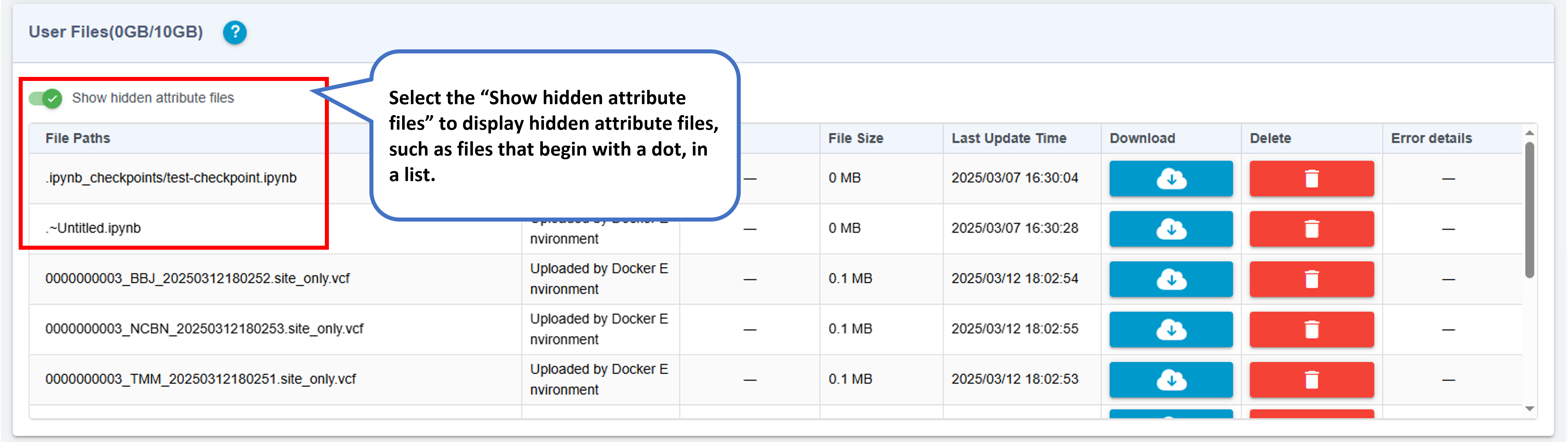Click the Download column header
Viewport: 1568px width, 442px height.
tap(1142, 138)
